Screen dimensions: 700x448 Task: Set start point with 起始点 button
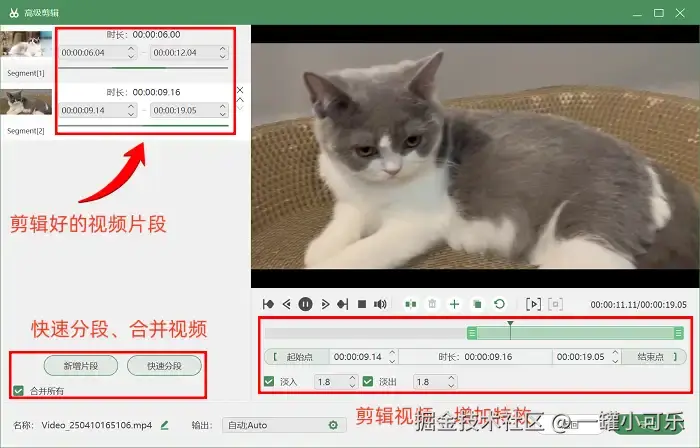pos(297,357)
